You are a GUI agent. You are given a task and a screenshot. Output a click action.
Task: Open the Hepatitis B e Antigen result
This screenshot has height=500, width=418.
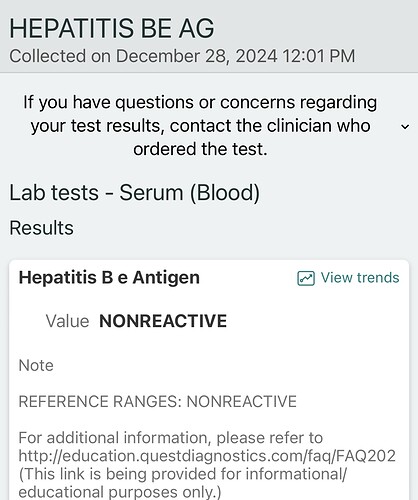tap(109, 278)
